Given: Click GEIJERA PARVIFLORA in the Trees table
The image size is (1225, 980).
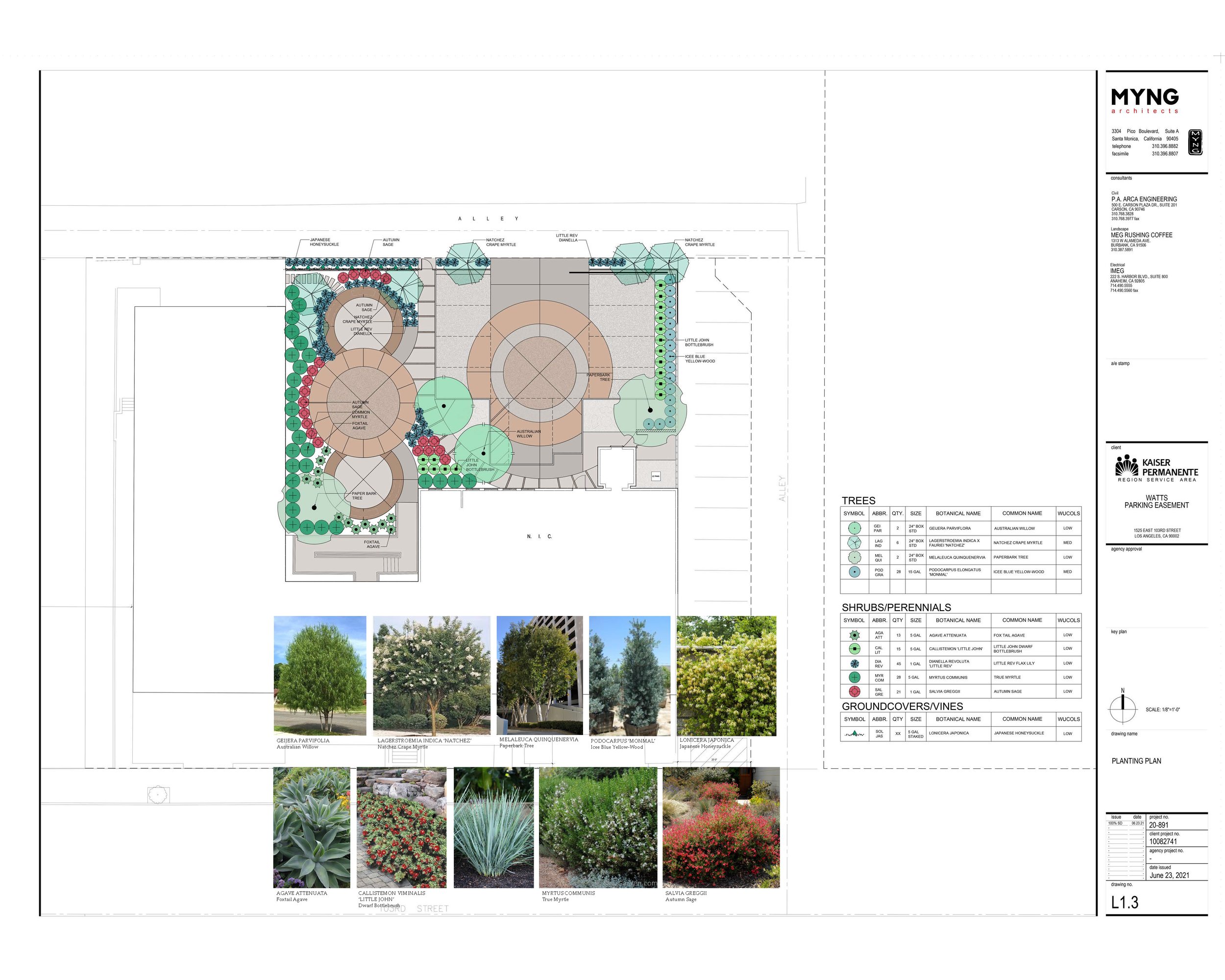Looking at the screenshot, I should pyautogui.click(x=950, y=528).
